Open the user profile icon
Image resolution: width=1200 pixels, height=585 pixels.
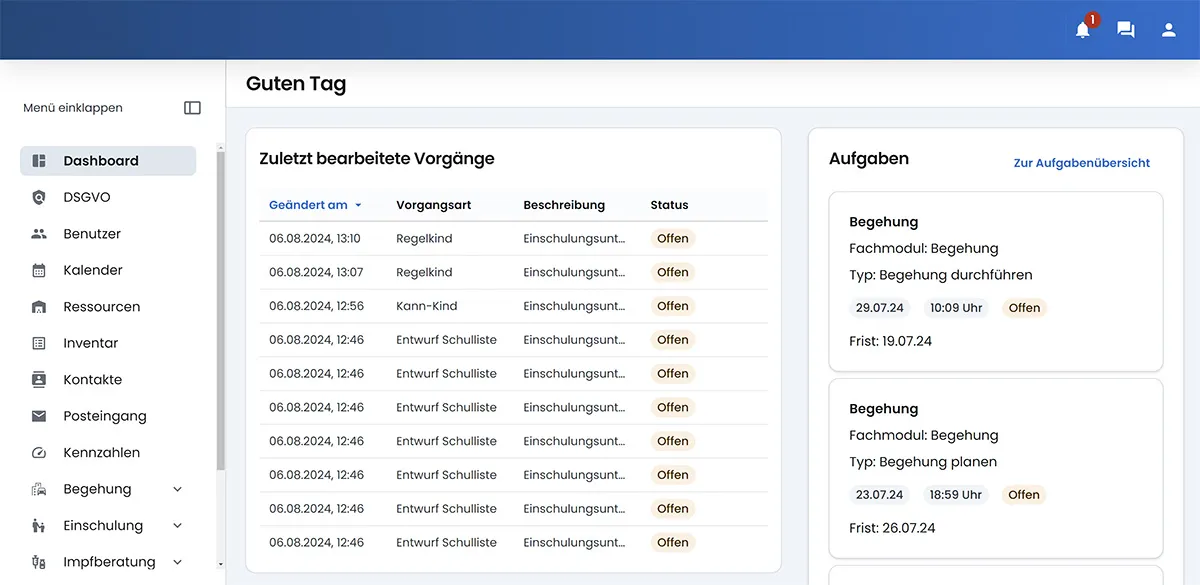click(1169, 30)
